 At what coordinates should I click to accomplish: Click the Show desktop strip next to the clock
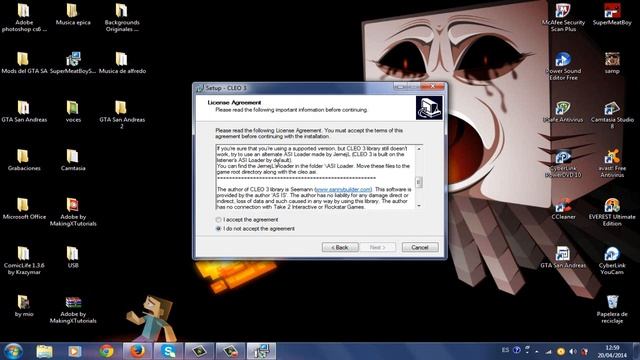(637, 351)
